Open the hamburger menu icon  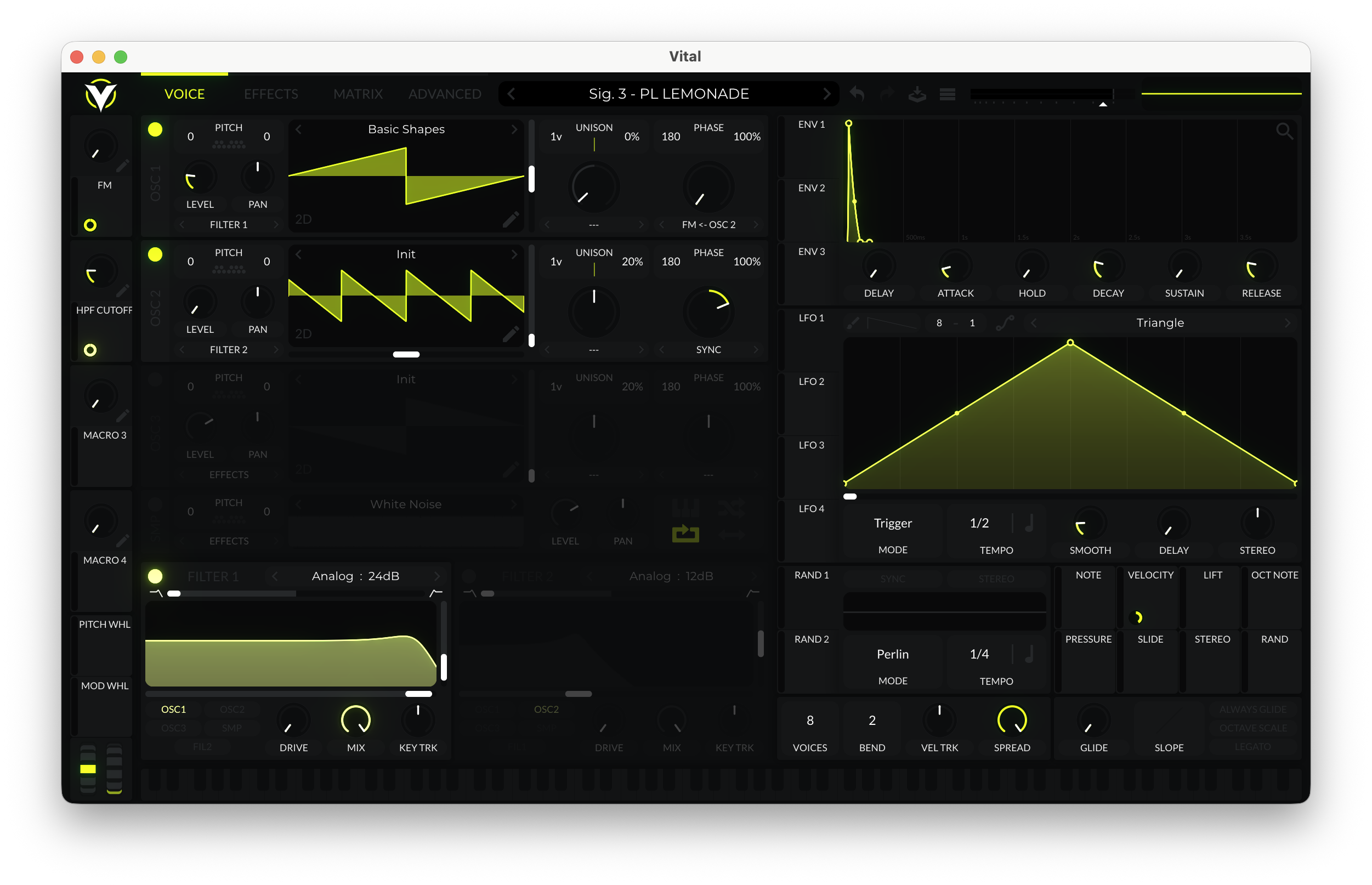click(948, 94)
